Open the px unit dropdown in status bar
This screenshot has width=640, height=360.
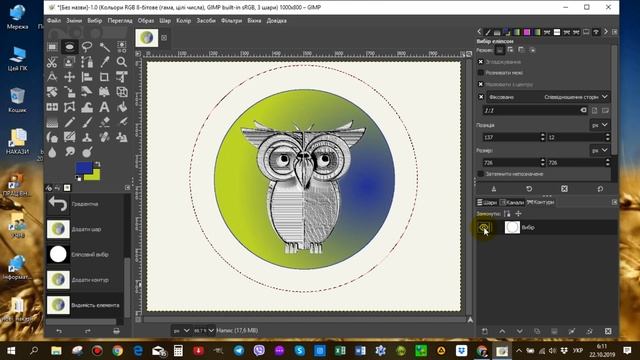click(181, 331)
